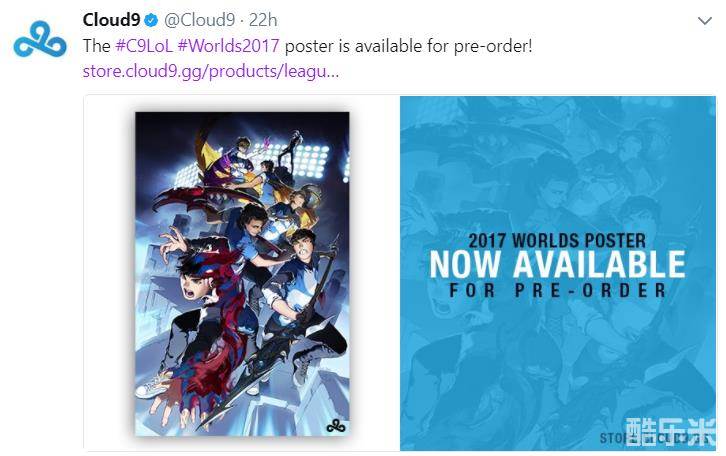Open the #C9LoL hashtag

pos(144,46)
